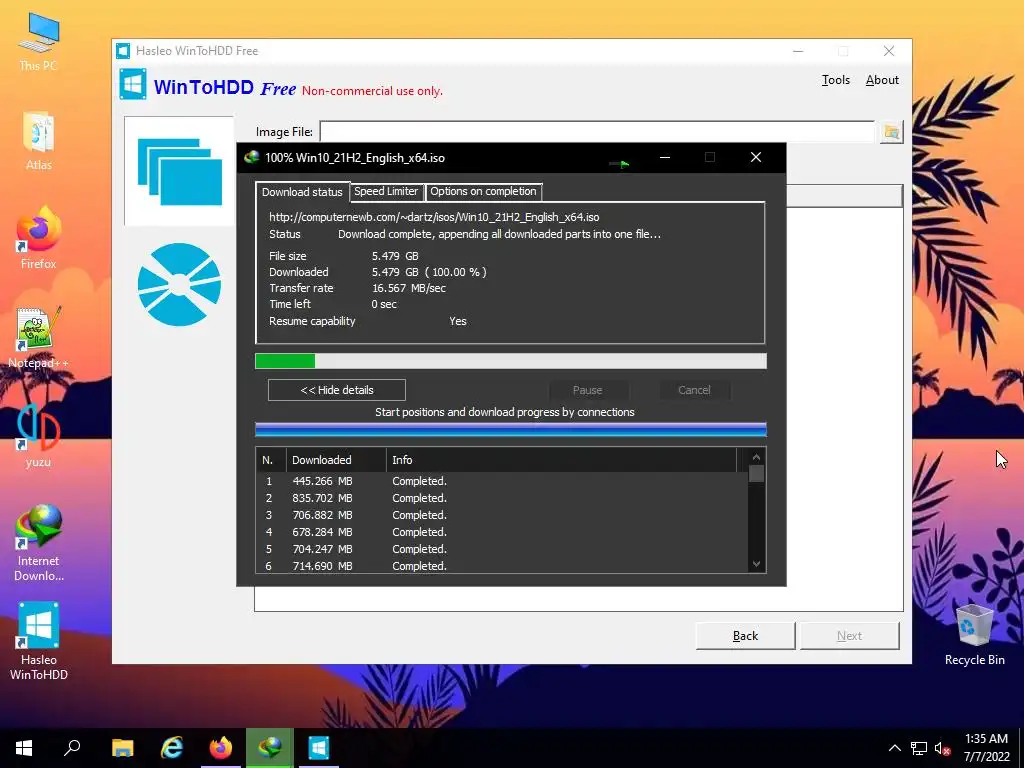This screenshot has width=1024, height=768.
Task: Close the IDM download window
Action: tap(756, 157)
